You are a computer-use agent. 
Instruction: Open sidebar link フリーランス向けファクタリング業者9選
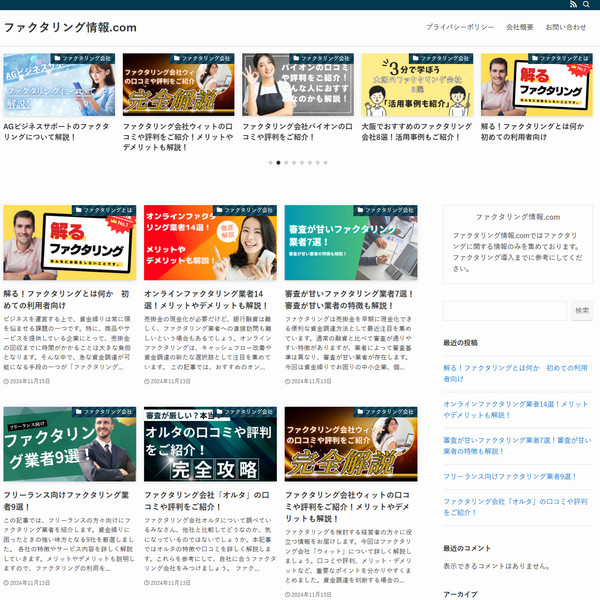[510, 477]
